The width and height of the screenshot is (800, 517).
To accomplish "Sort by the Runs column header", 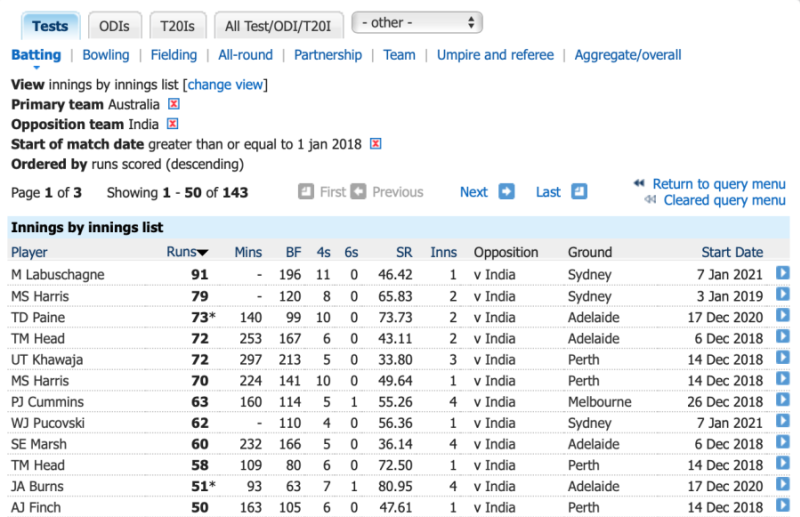I will click(x=187, y=252).
